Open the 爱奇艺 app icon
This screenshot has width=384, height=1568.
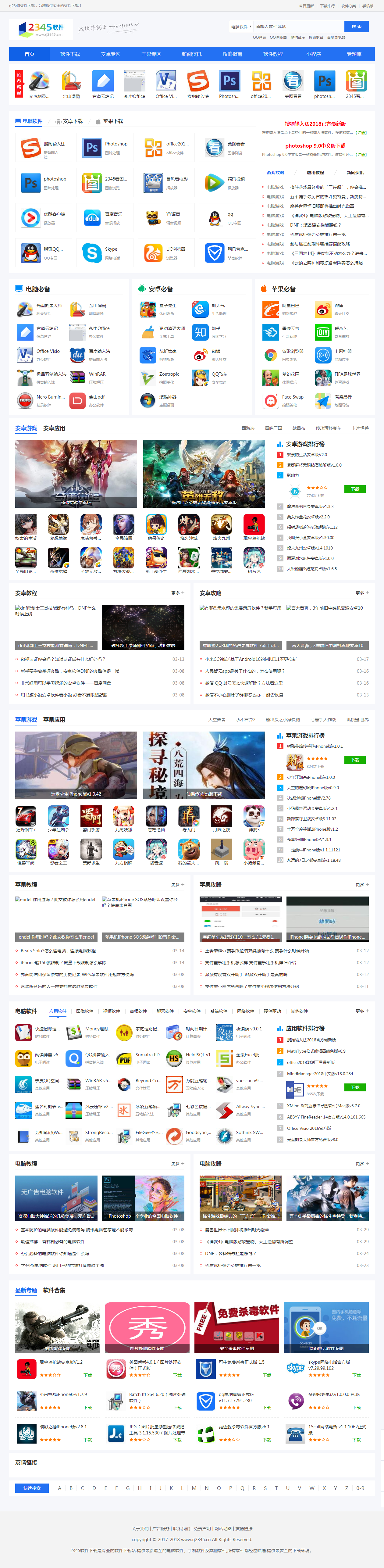[x=323, y=332]
